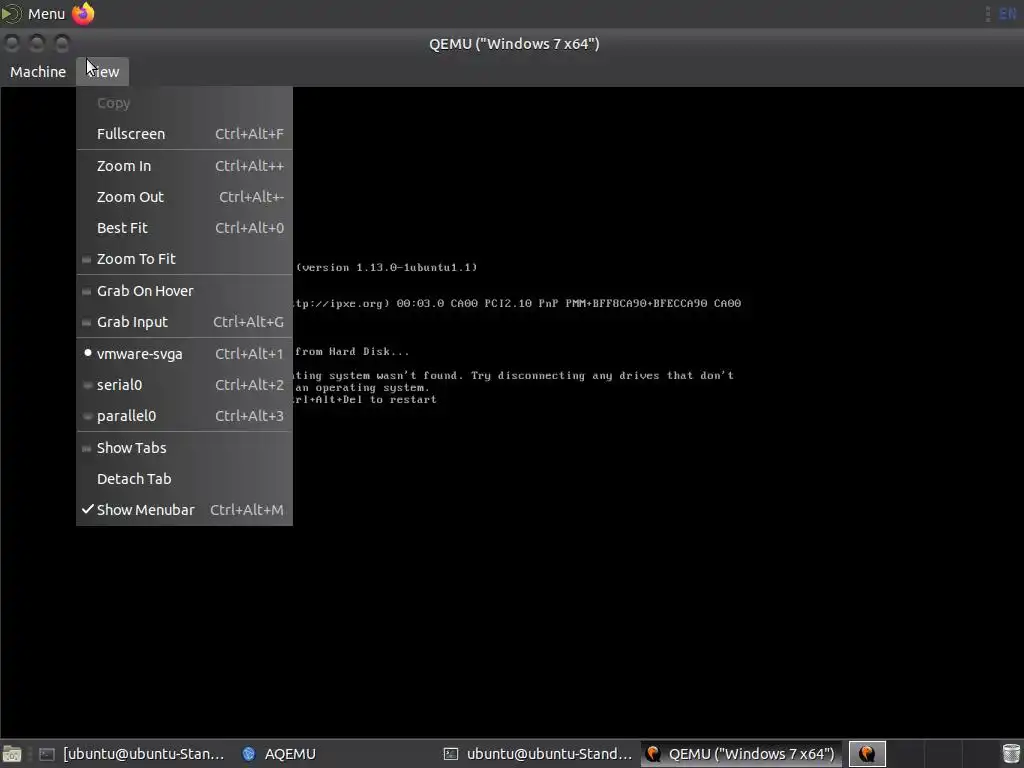
Task: Select the Zoom Out menu entry
Action: 184,197
